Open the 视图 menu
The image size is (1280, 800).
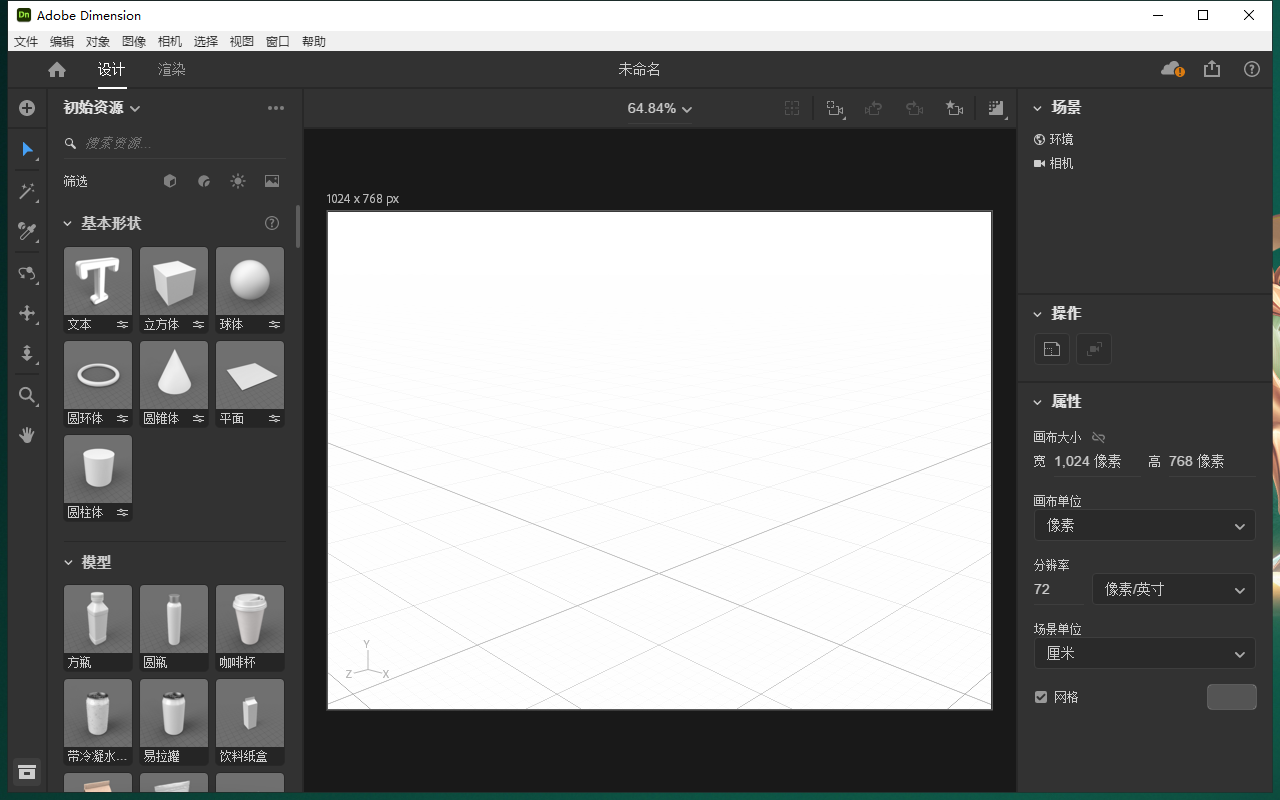(x=241, y=41)
